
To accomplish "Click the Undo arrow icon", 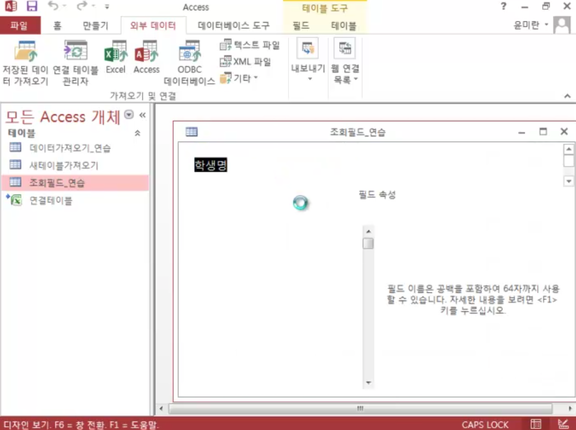I will pyautogui.click(x=54, y=6).
